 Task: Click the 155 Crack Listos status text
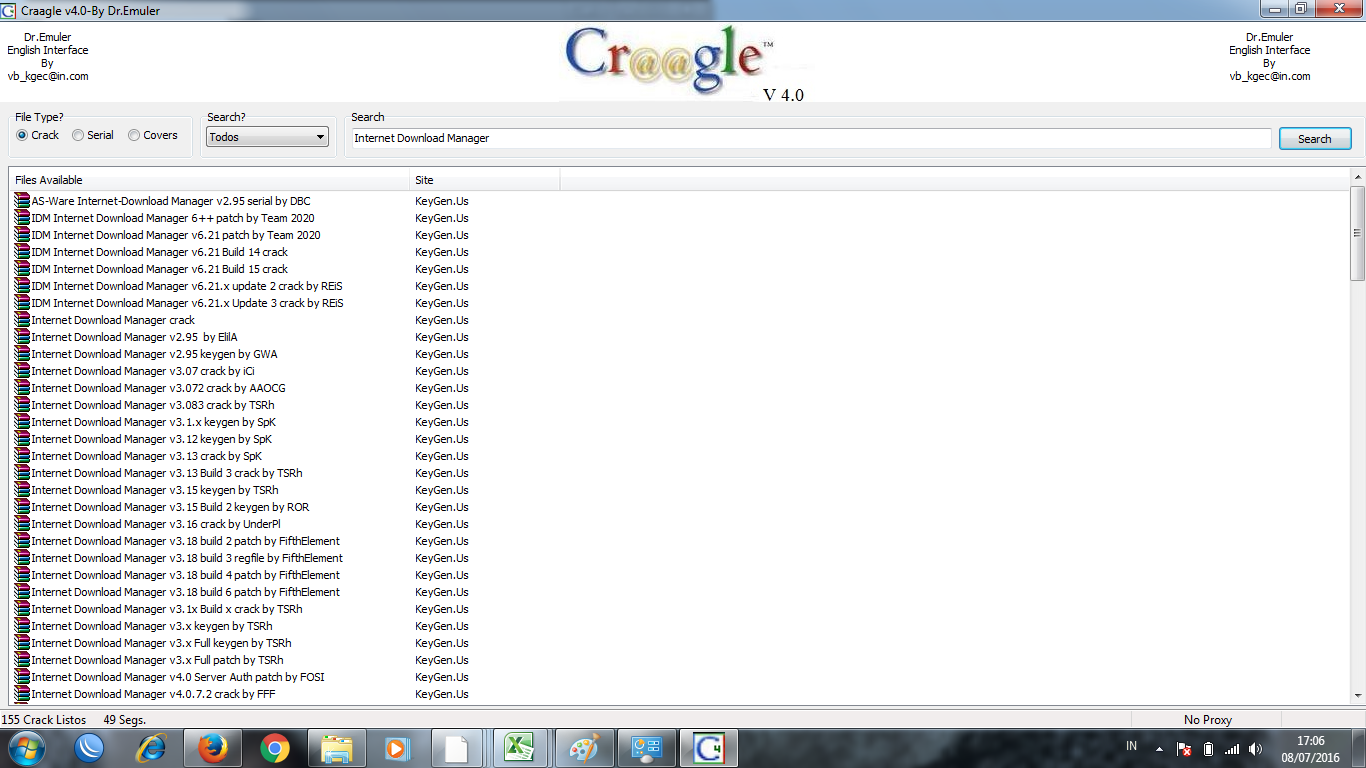click(44, 720)
